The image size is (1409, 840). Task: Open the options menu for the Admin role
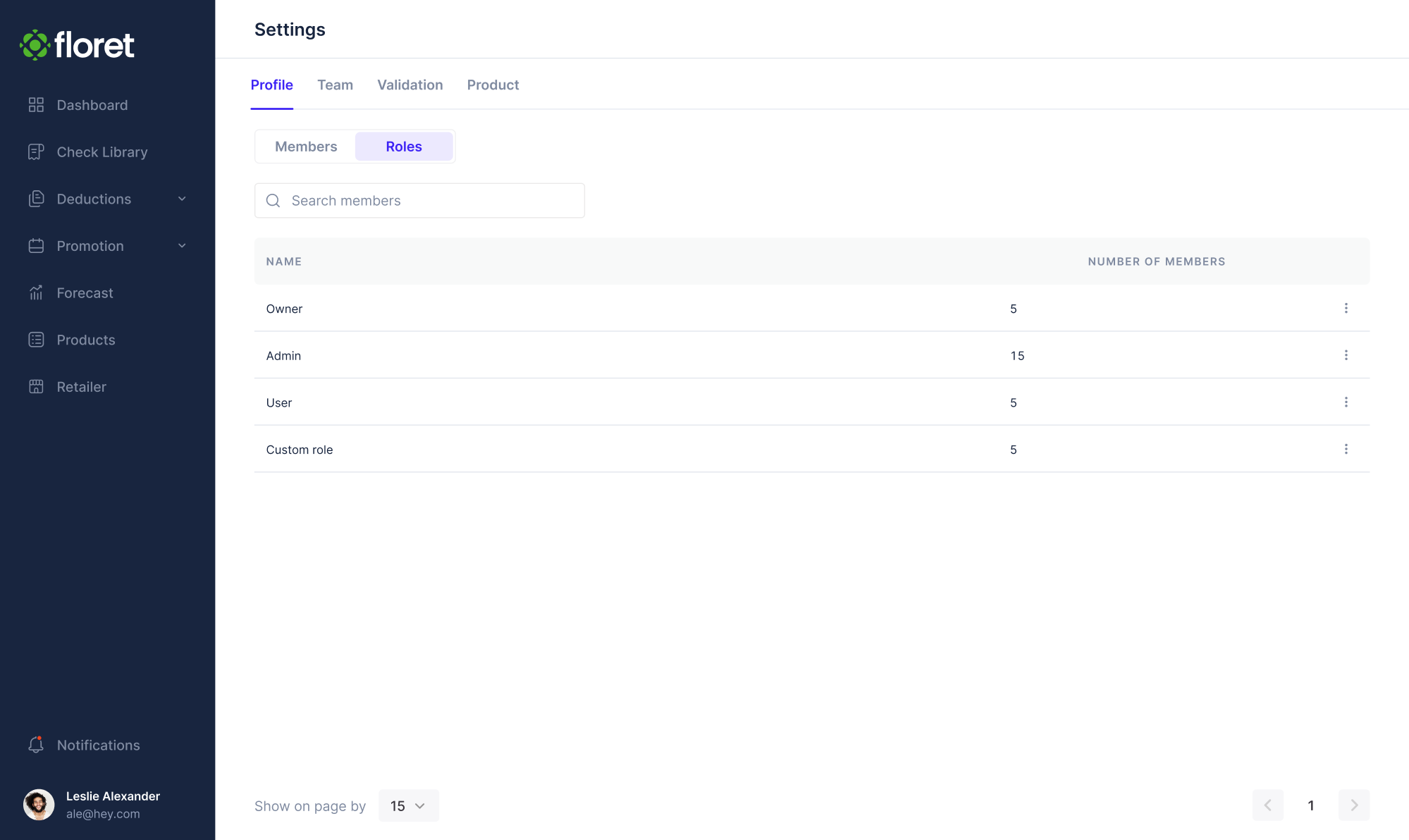[x=1346, y=355]
